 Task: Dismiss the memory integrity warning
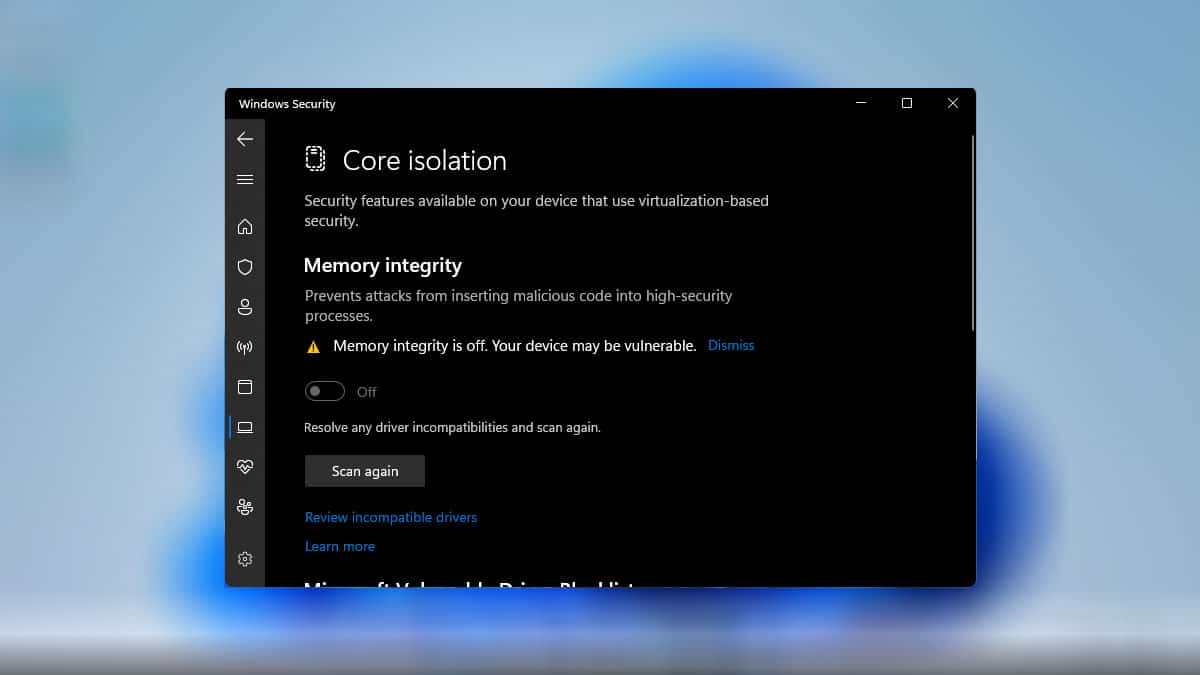[731, 345]
